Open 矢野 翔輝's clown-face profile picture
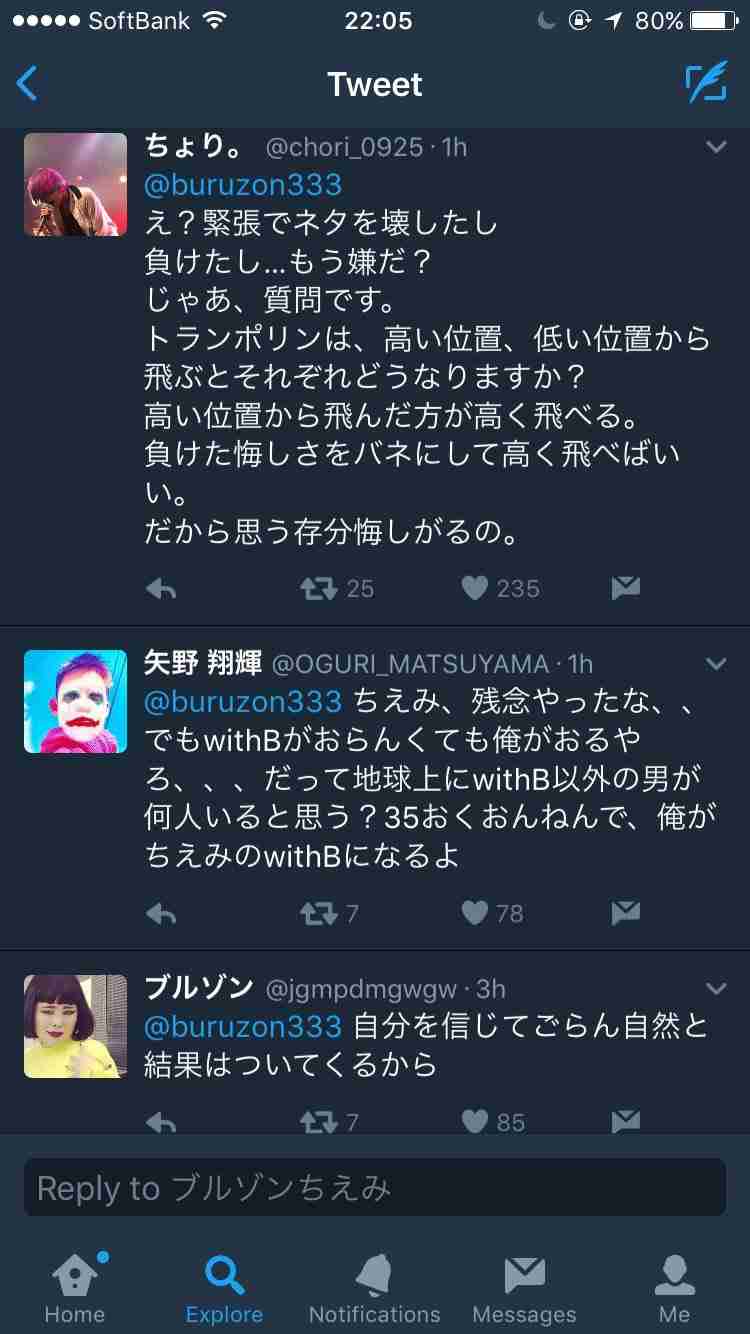750x1334 pixels. (75, 701)
